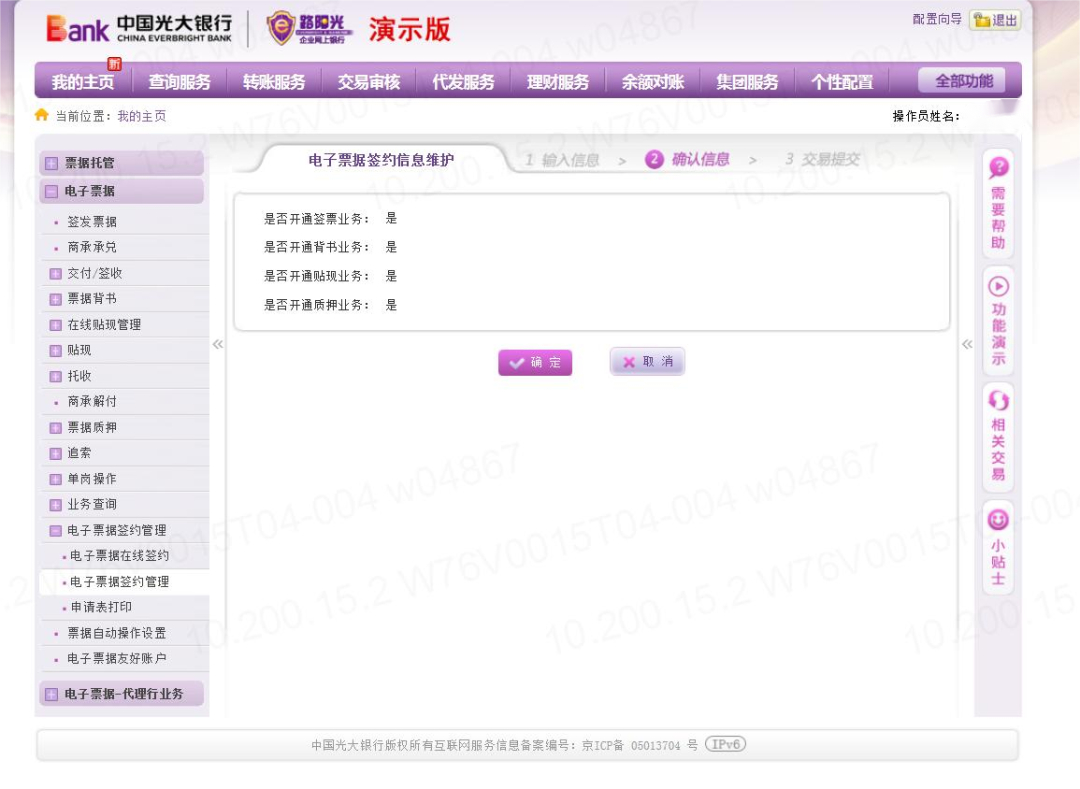Click the 需要帮助 question mark icon
This screenshot has height=789, width=1080.
click(998, 167)
